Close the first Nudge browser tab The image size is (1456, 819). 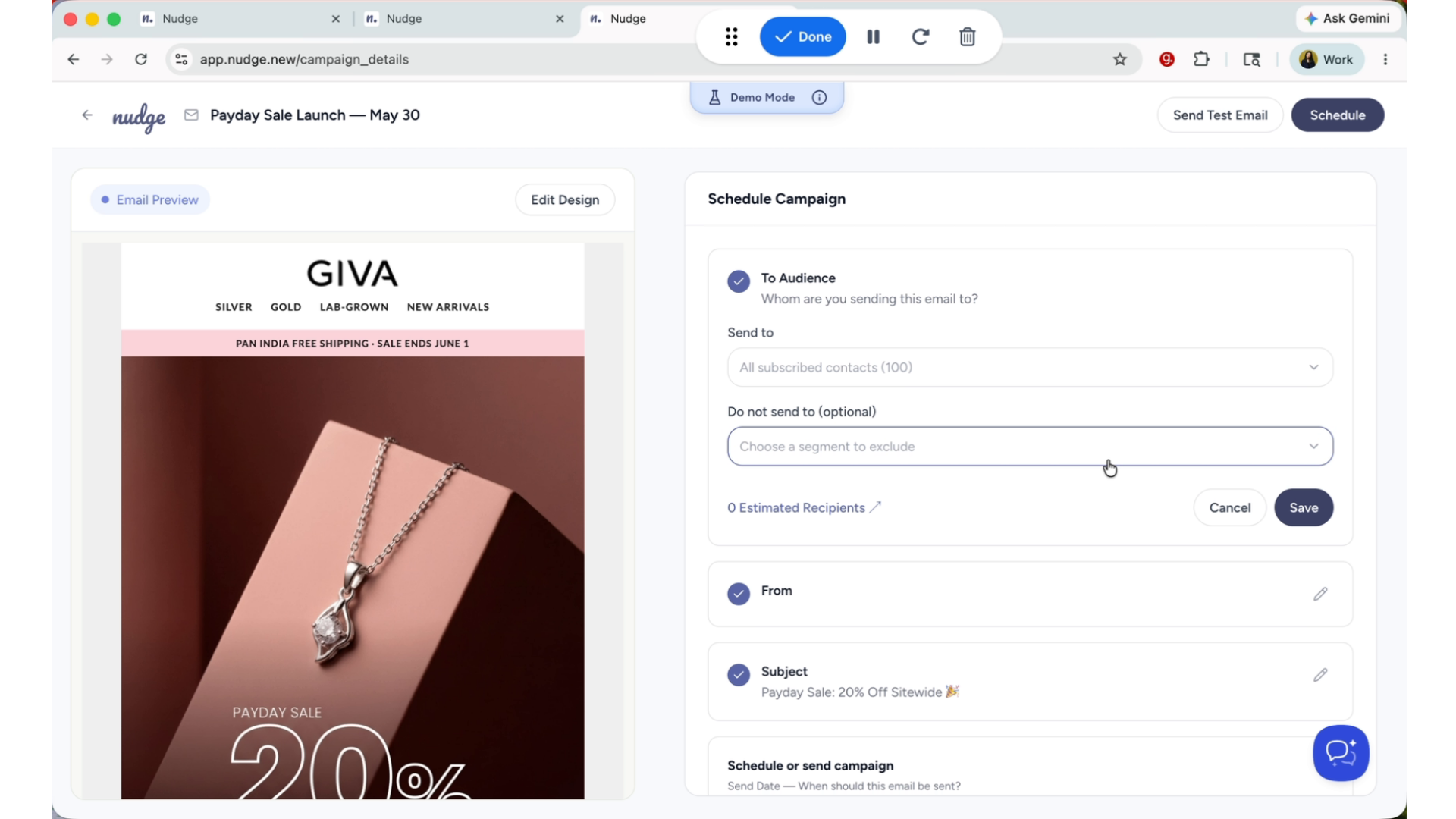pyautogui.click(x=336, y=18)
